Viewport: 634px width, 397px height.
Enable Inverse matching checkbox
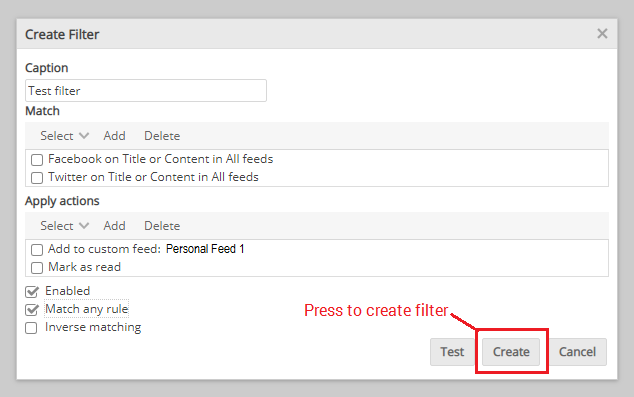tap(31, 328)
